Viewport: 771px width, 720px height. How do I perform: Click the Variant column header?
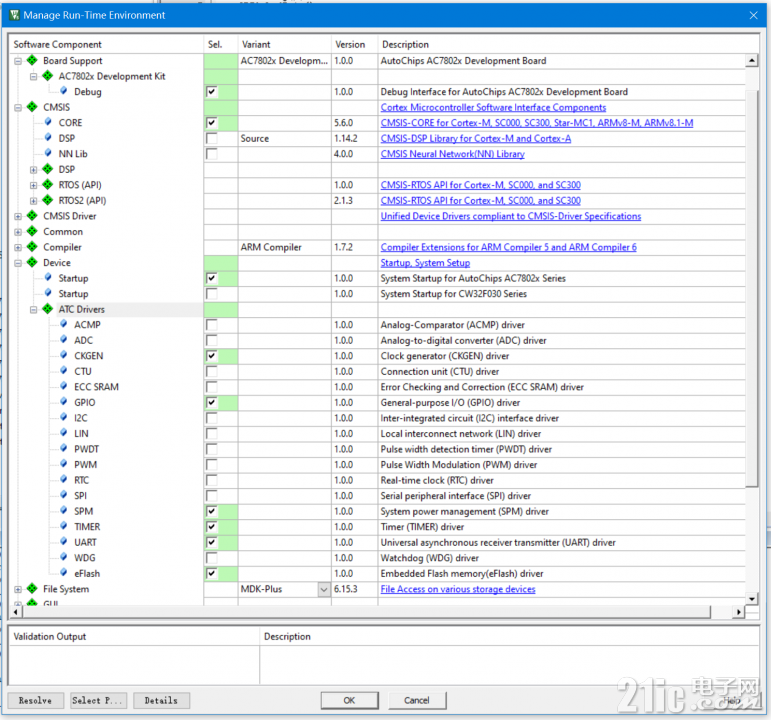coord(285,44)
